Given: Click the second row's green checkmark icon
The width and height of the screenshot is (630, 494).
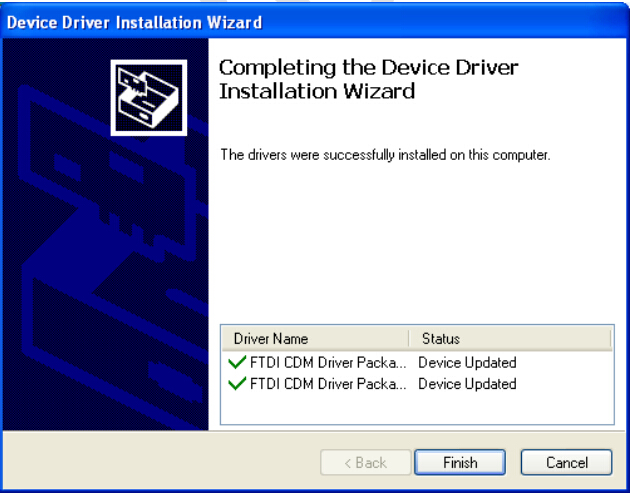Looking at the screenshot, I should point(237,384).
